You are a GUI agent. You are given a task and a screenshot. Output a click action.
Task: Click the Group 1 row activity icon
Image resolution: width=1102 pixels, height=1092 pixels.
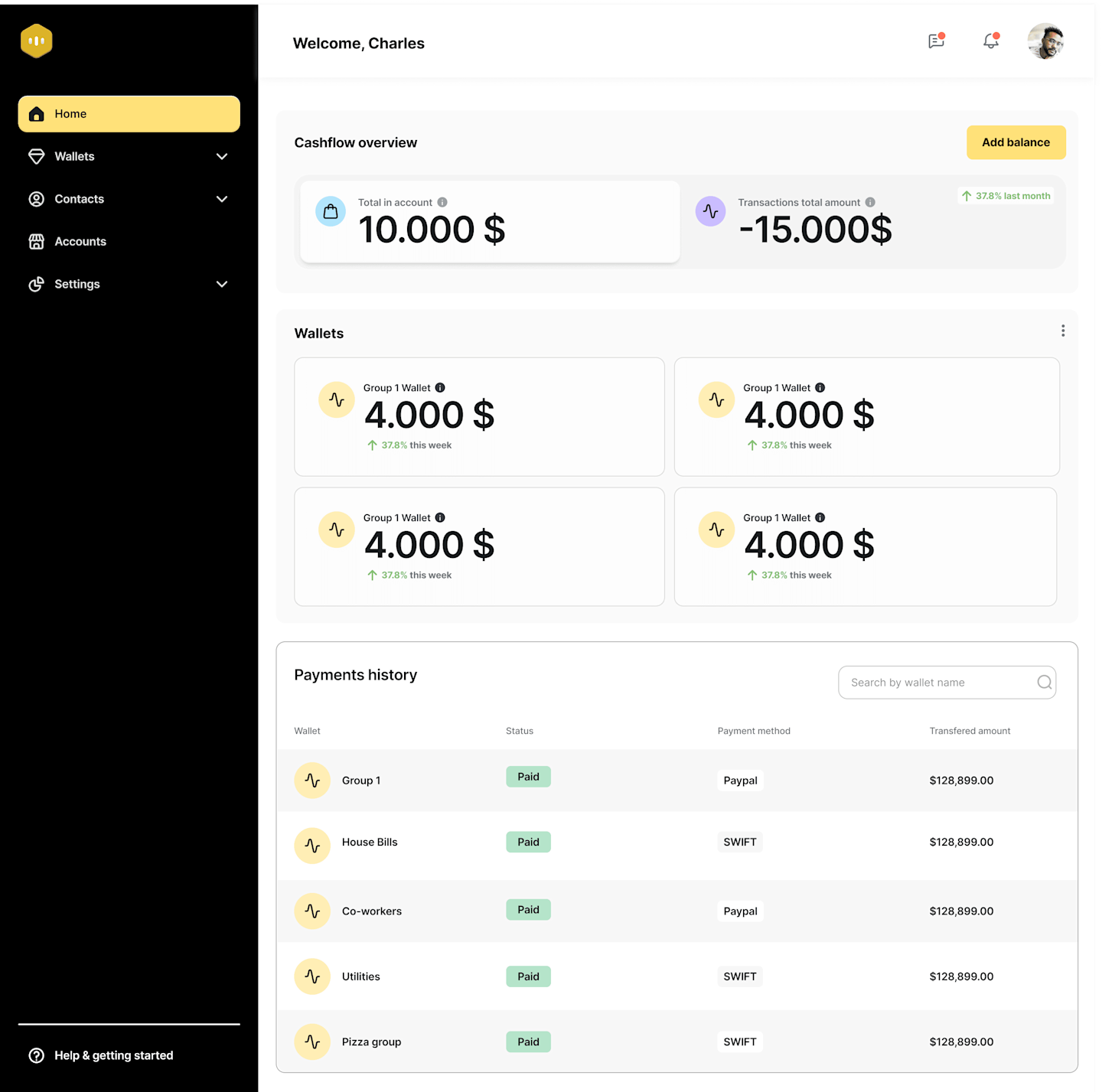pos(312,781)
